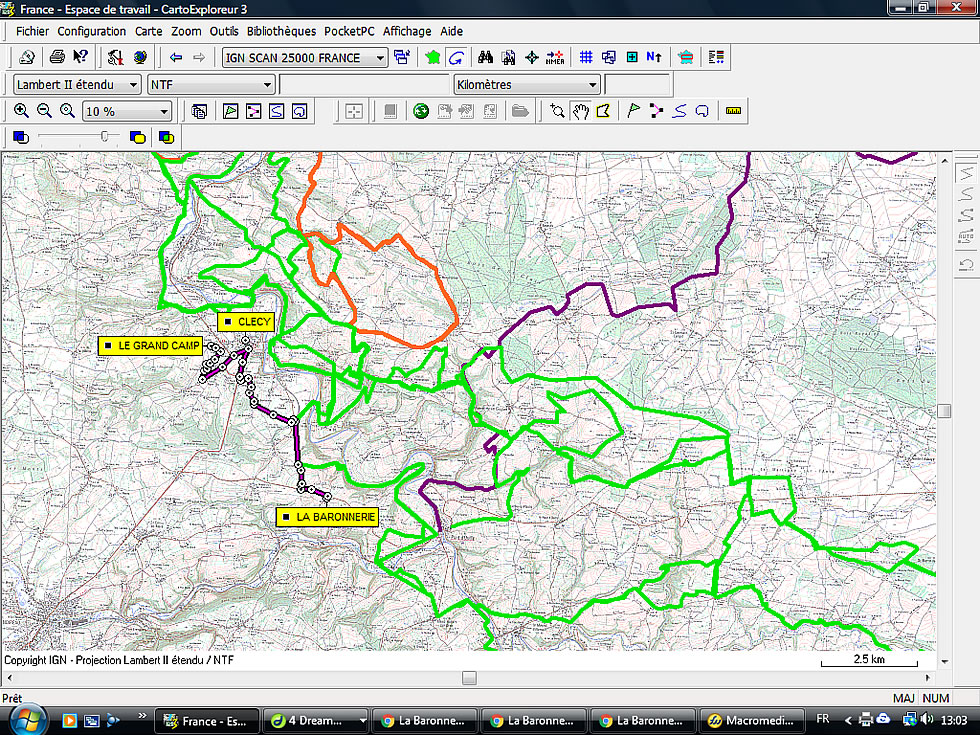Select the green waypoint flag tool

[x=633, y=111]
